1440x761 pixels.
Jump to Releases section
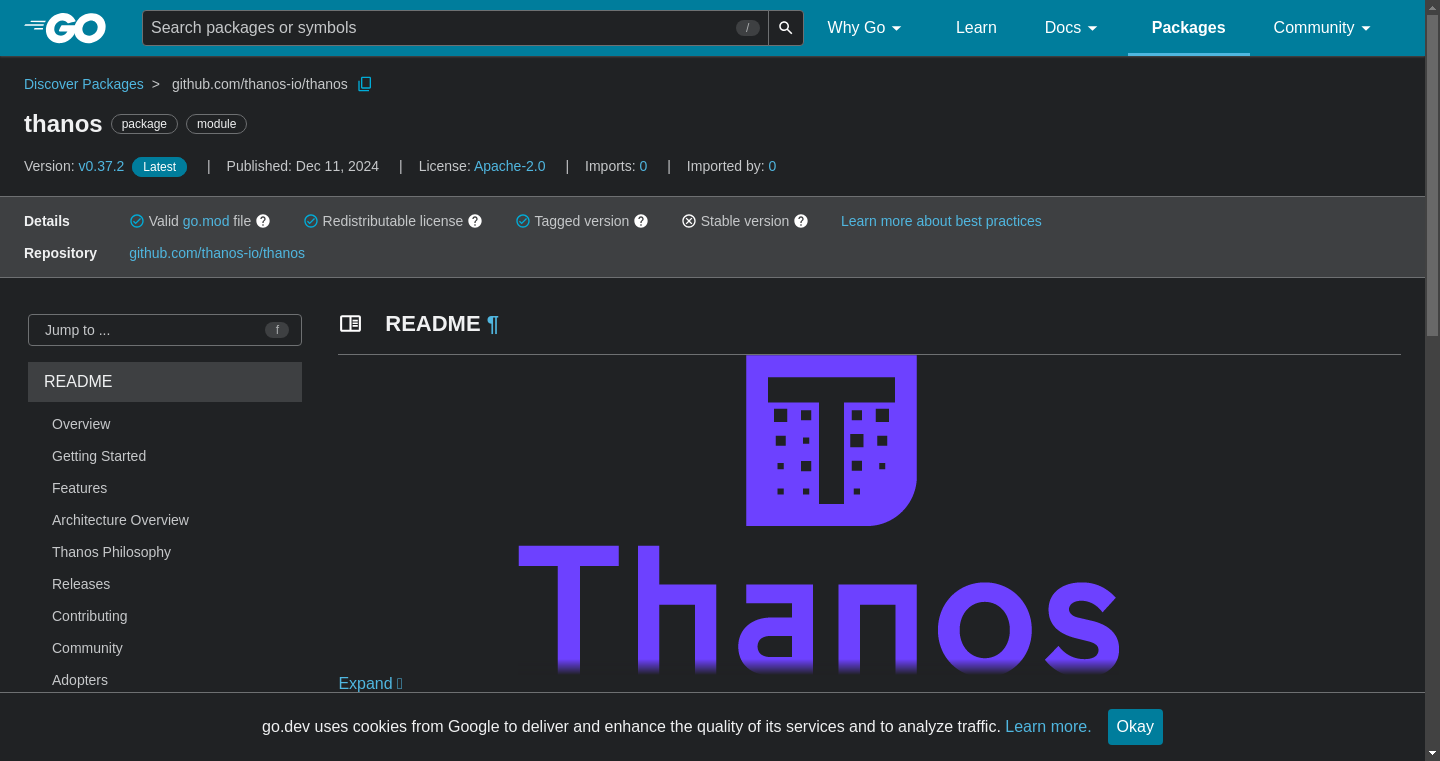pyautogui.click(x=81, y=584)
